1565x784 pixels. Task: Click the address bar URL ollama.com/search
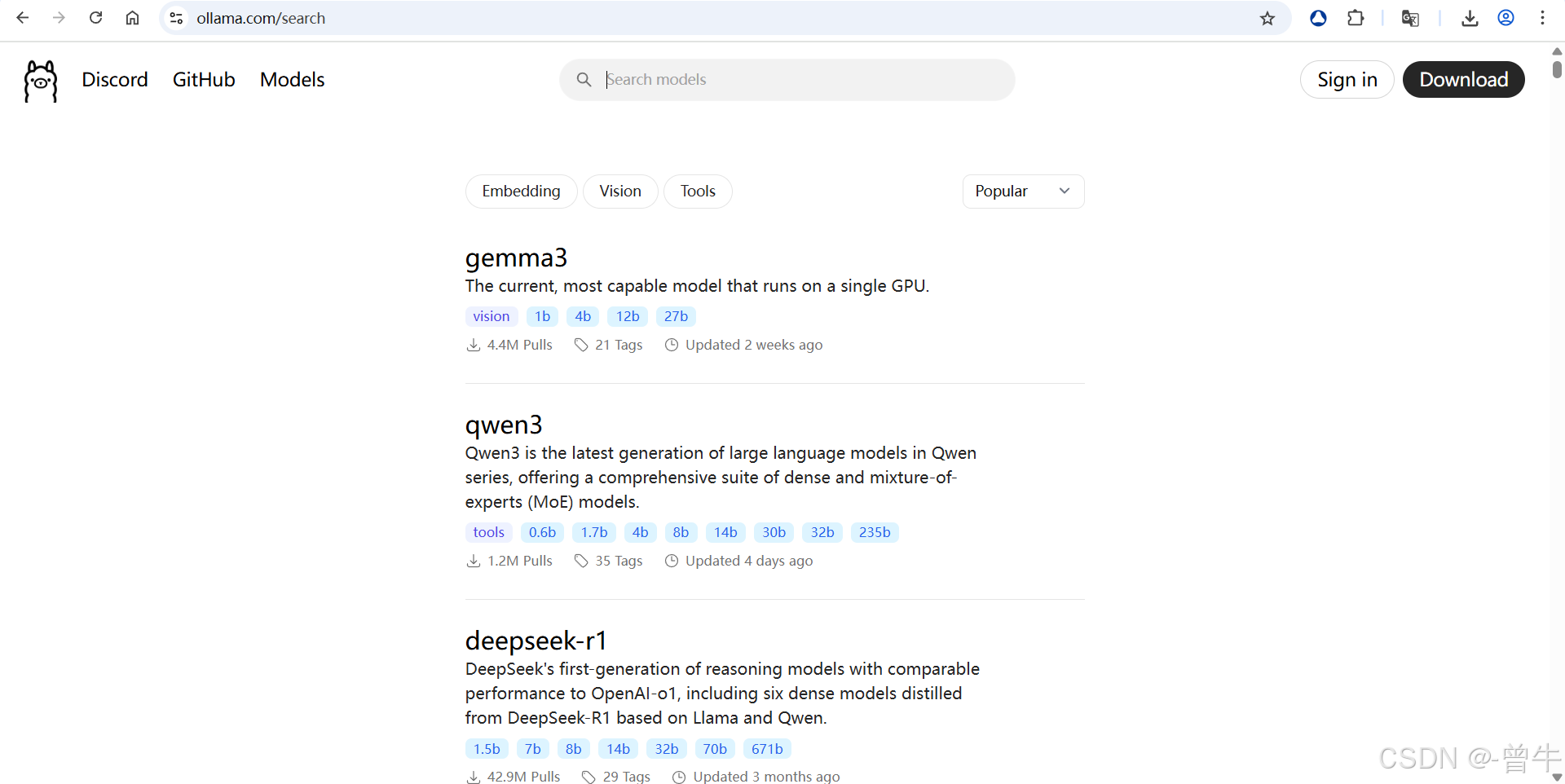261,18
